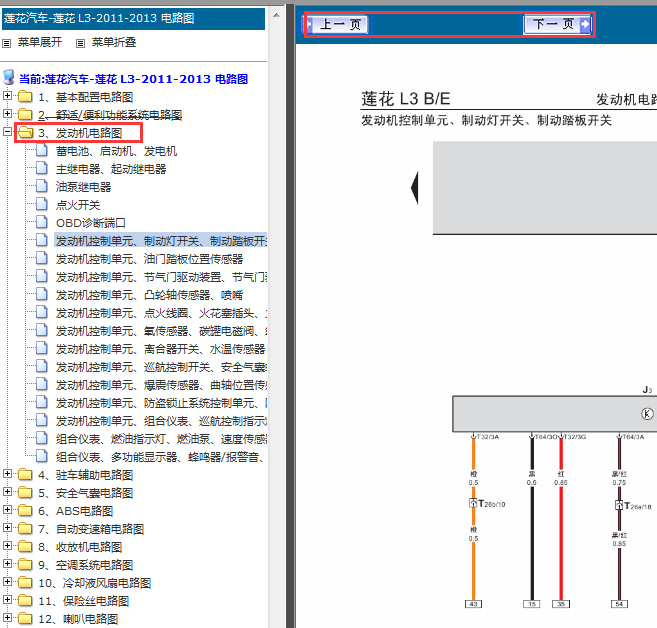Click black left arrow beside diagram box
Image resolution: width=657 pixels, height=628 pixels.
point(414,188)
